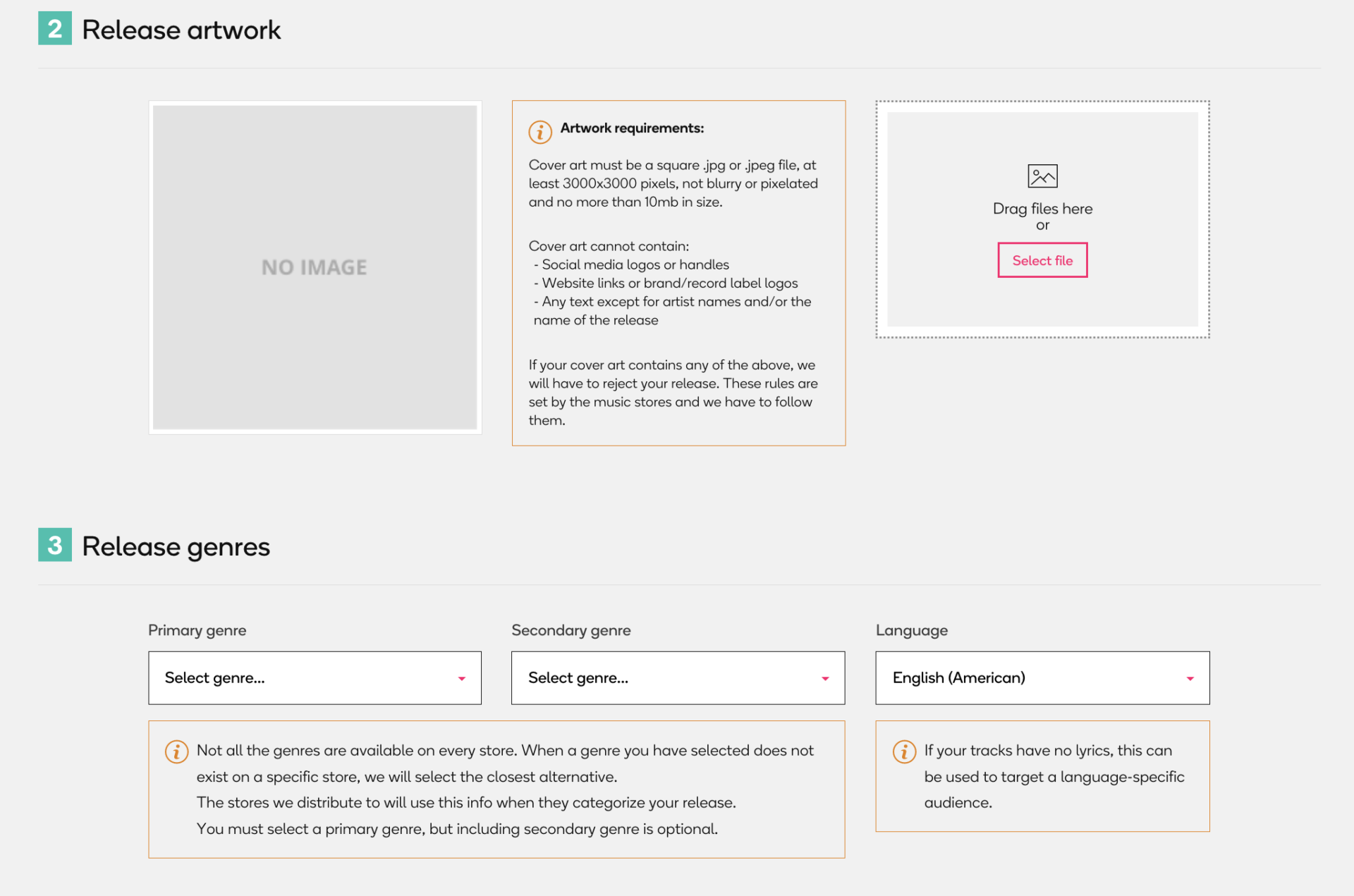Click the step 2 number badge

click(55, 29)
